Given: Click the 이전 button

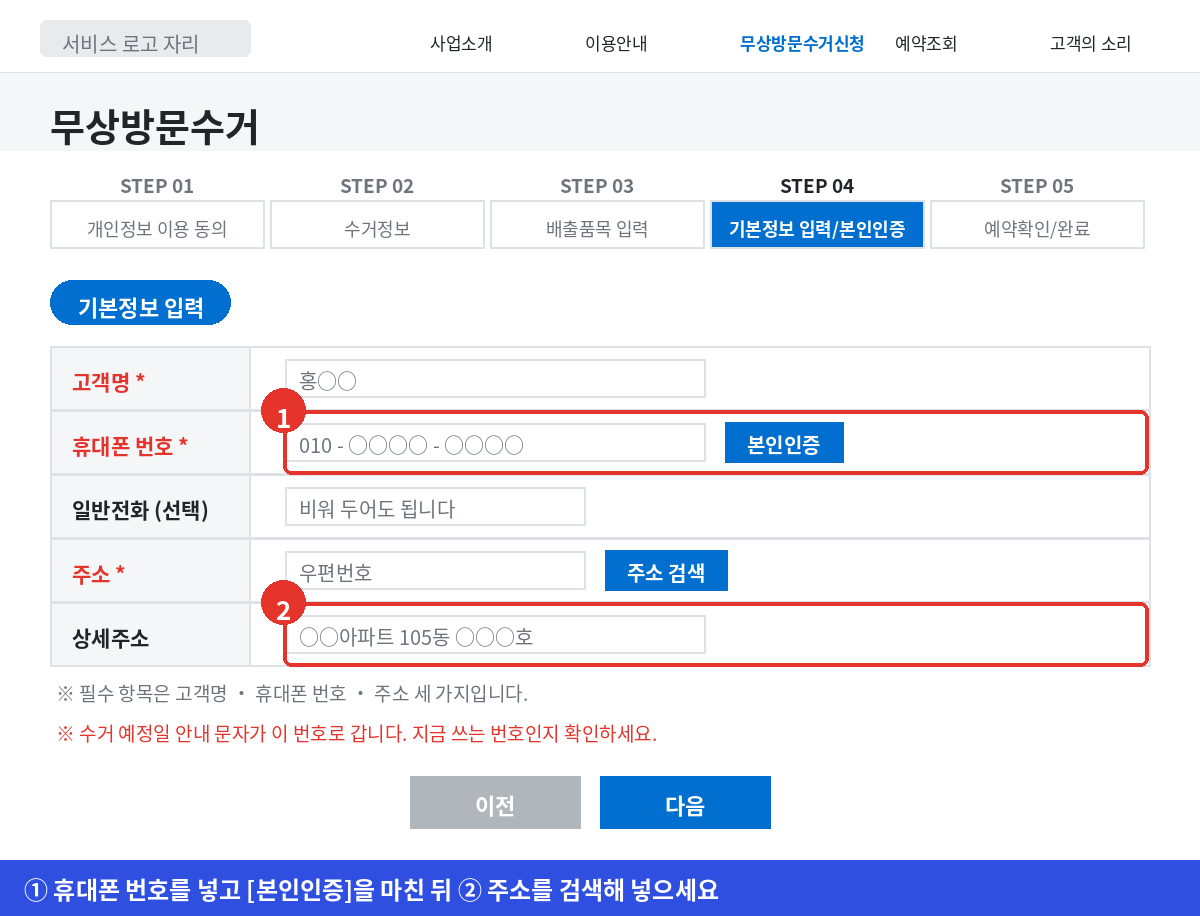Looking at the screenshot, I should (495, 803).
